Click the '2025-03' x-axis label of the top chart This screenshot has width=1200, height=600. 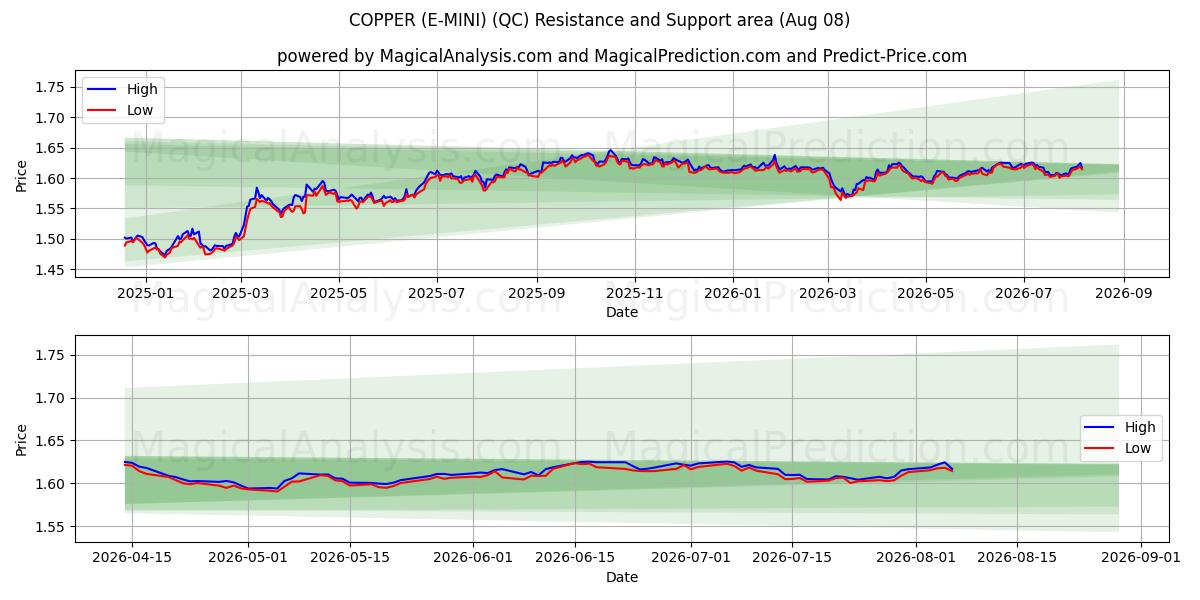point(240,294)
